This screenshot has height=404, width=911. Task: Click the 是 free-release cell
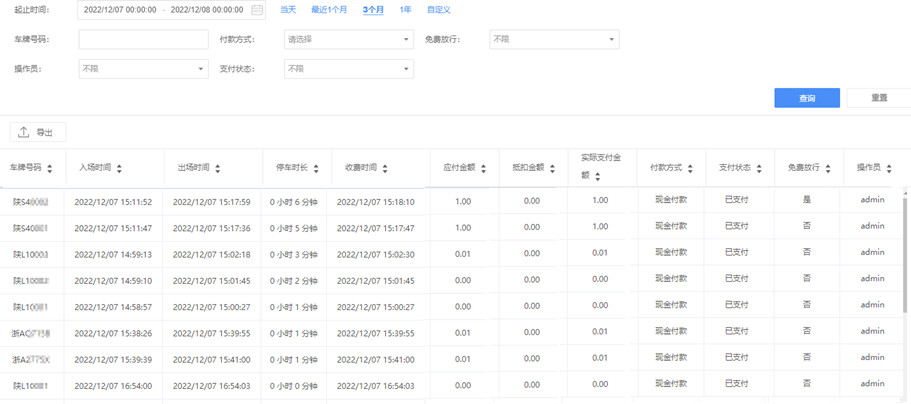(806, 199)
